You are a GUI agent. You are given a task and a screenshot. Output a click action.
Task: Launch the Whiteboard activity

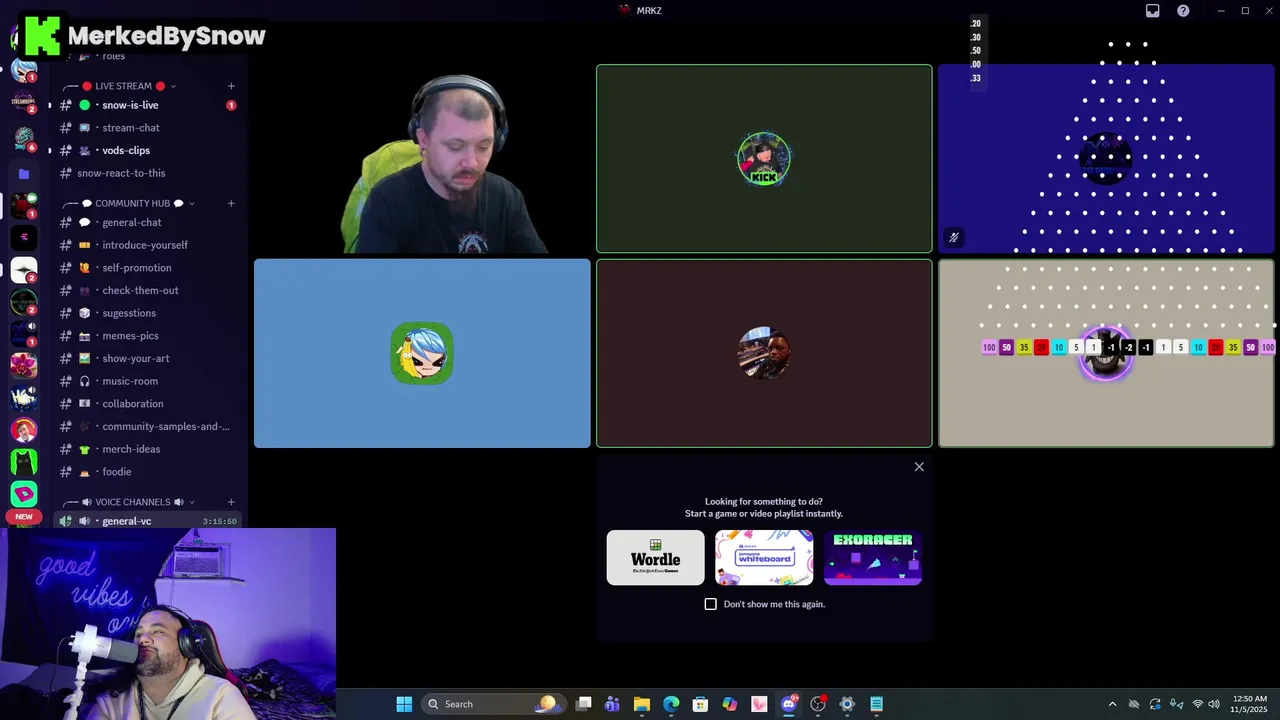tap(764, 557)
